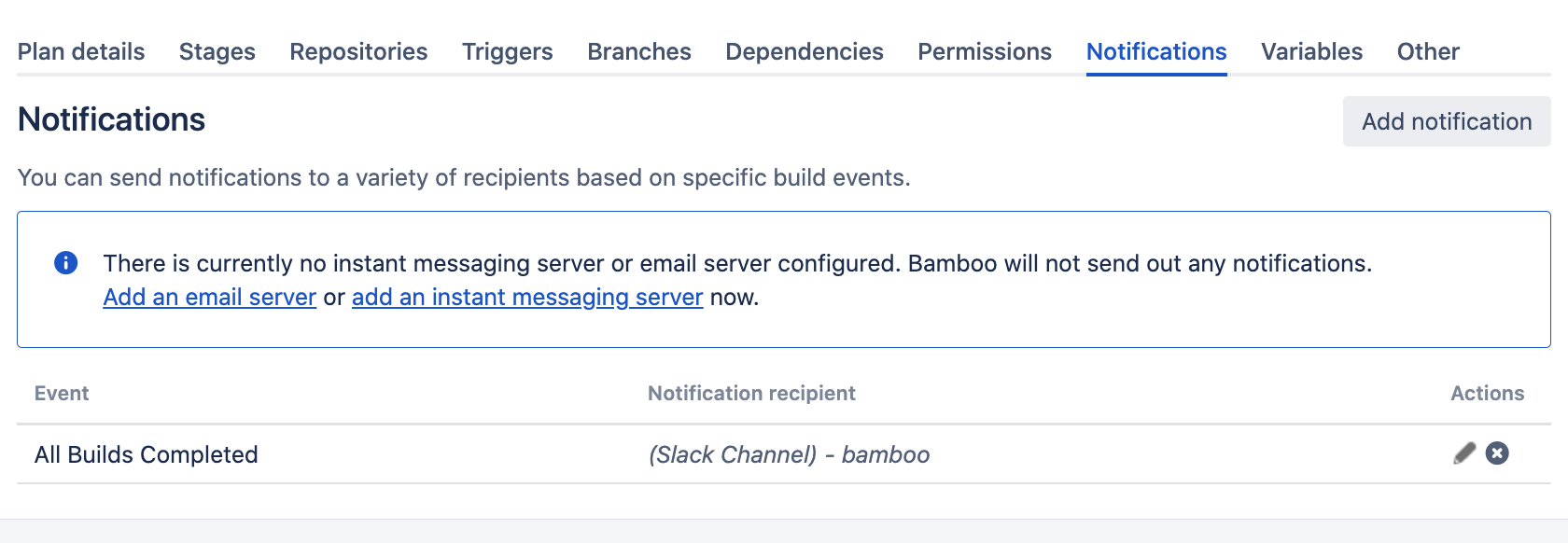Viewport: 1568px width, 543px height.
Task: Open the Triggers tab
Action: tap(508, 52)
